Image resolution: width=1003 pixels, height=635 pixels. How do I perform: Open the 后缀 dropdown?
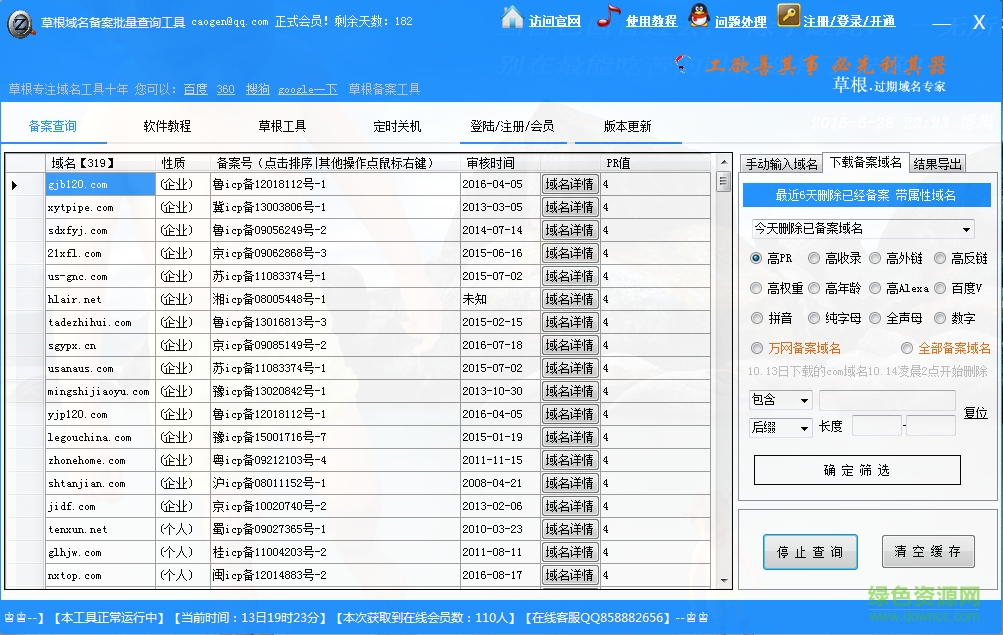click(x=782, y=426)
